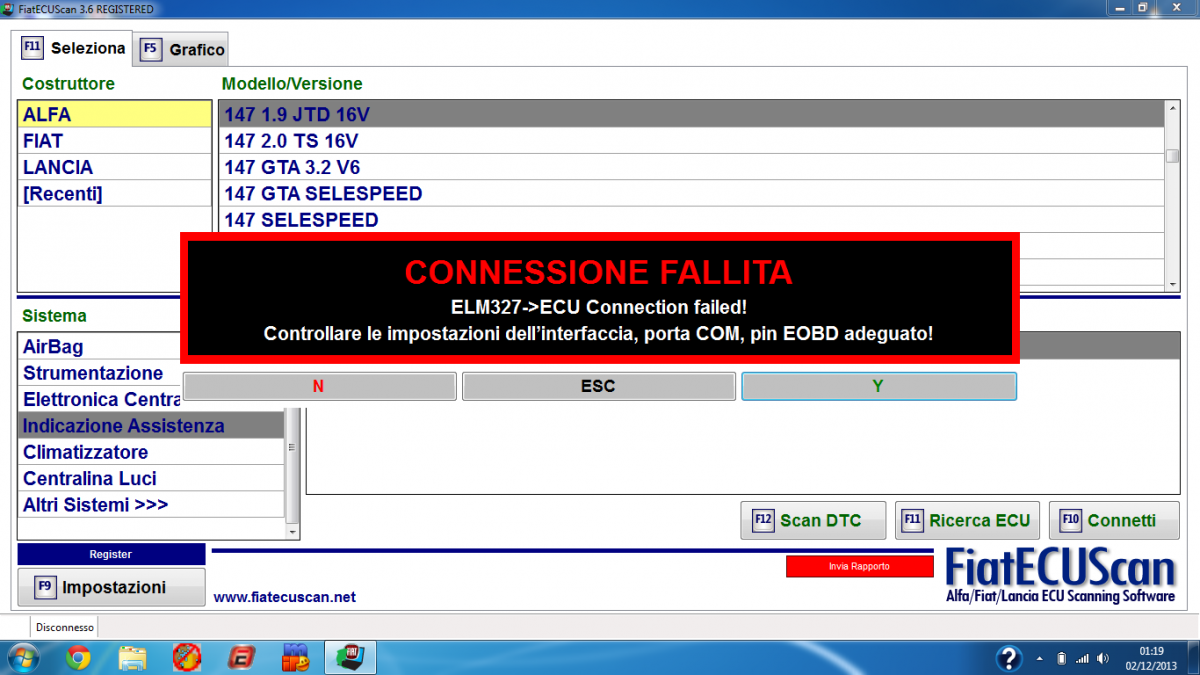
Task: Click the F5 key icon on the Grafico tab
Action: coord(151,49)
